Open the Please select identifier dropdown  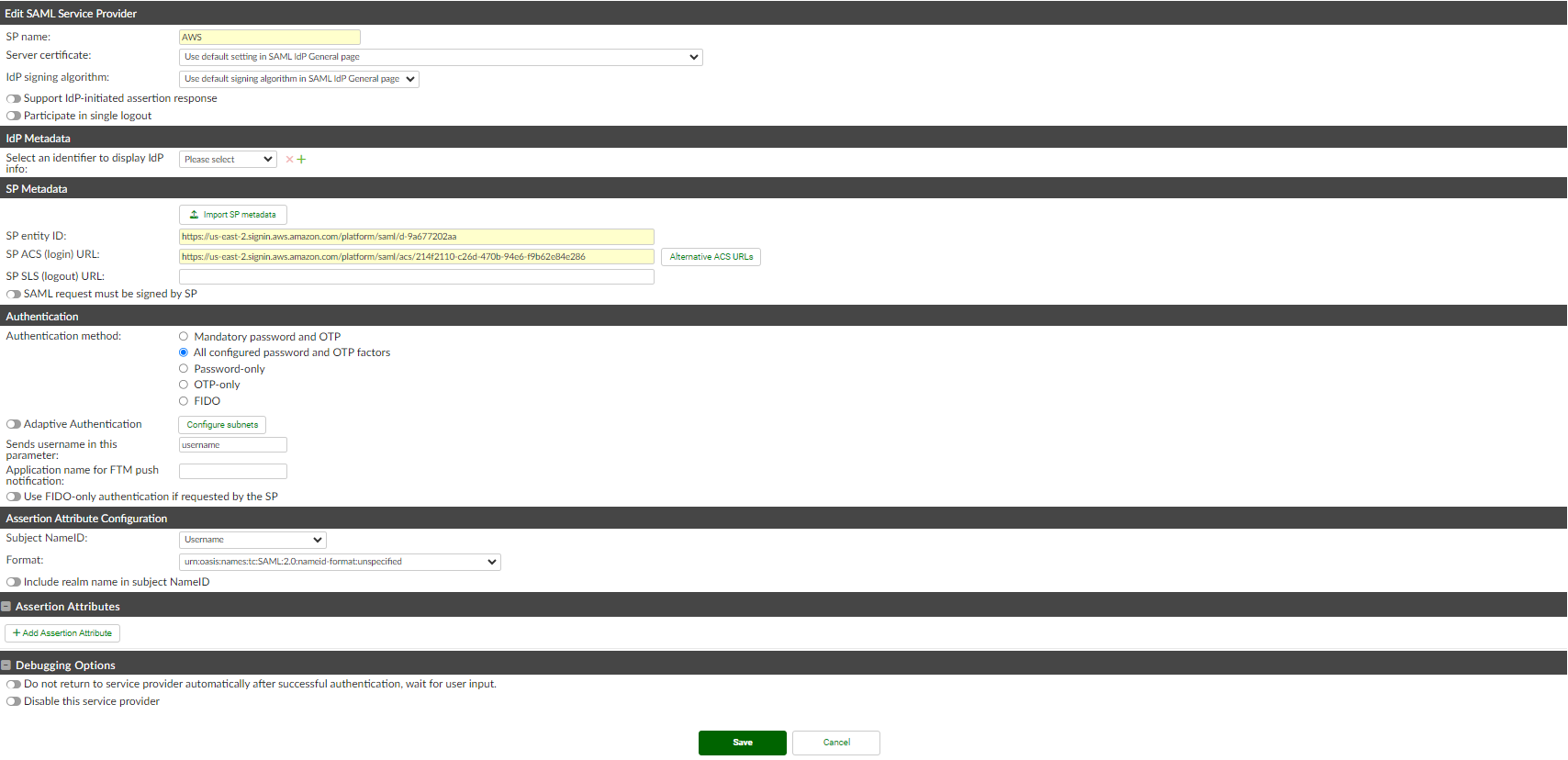point(228,160)
